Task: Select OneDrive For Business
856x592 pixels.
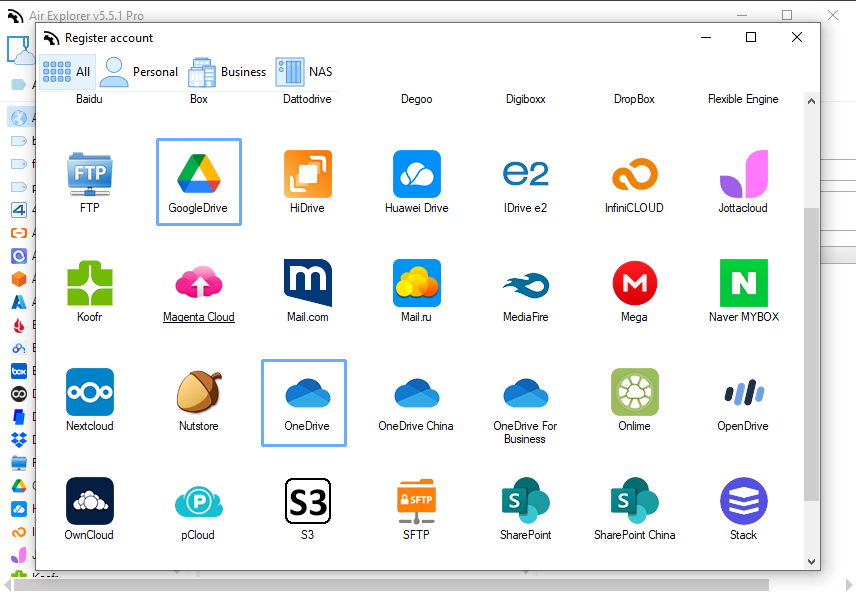Action: [x=525, y=393]
